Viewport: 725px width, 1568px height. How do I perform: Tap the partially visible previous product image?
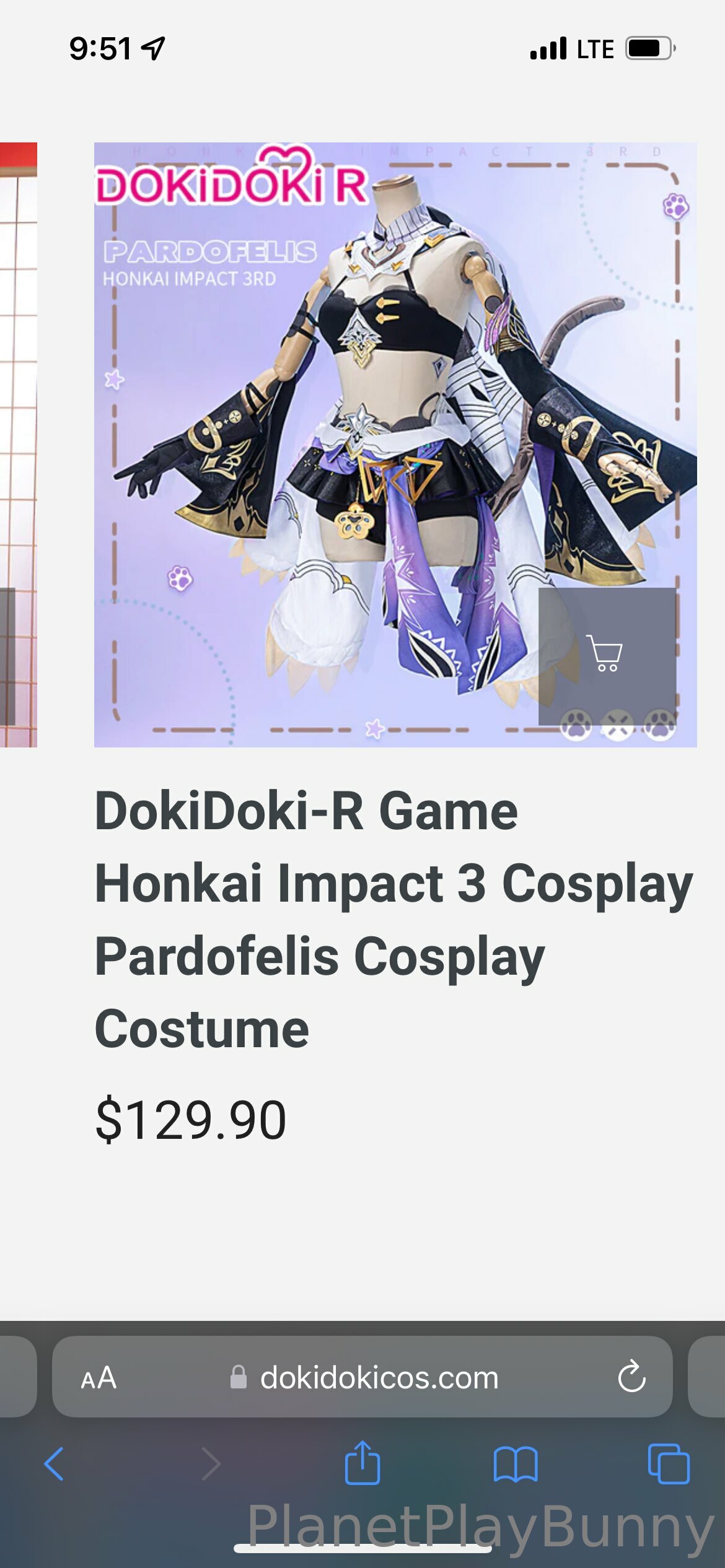(19, 445)
